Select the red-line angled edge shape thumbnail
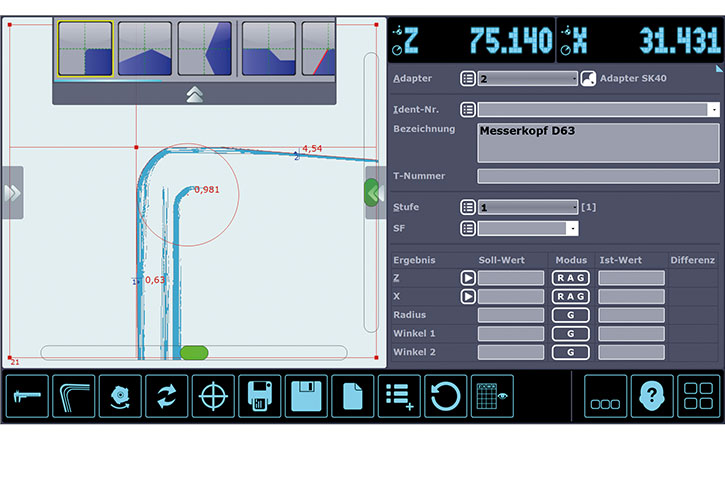Image resolution: width=725 pixels, height=480 pixels. [319, 49]
